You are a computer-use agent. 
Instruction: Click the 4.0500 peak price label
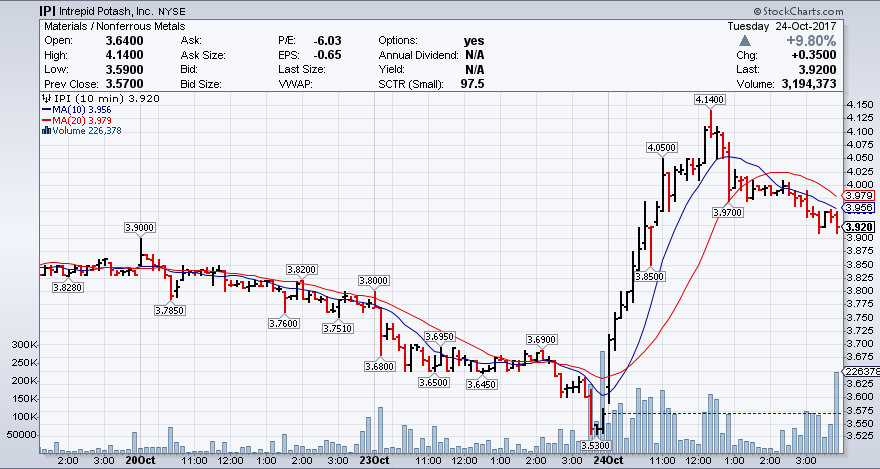click(x=662, y=147)
